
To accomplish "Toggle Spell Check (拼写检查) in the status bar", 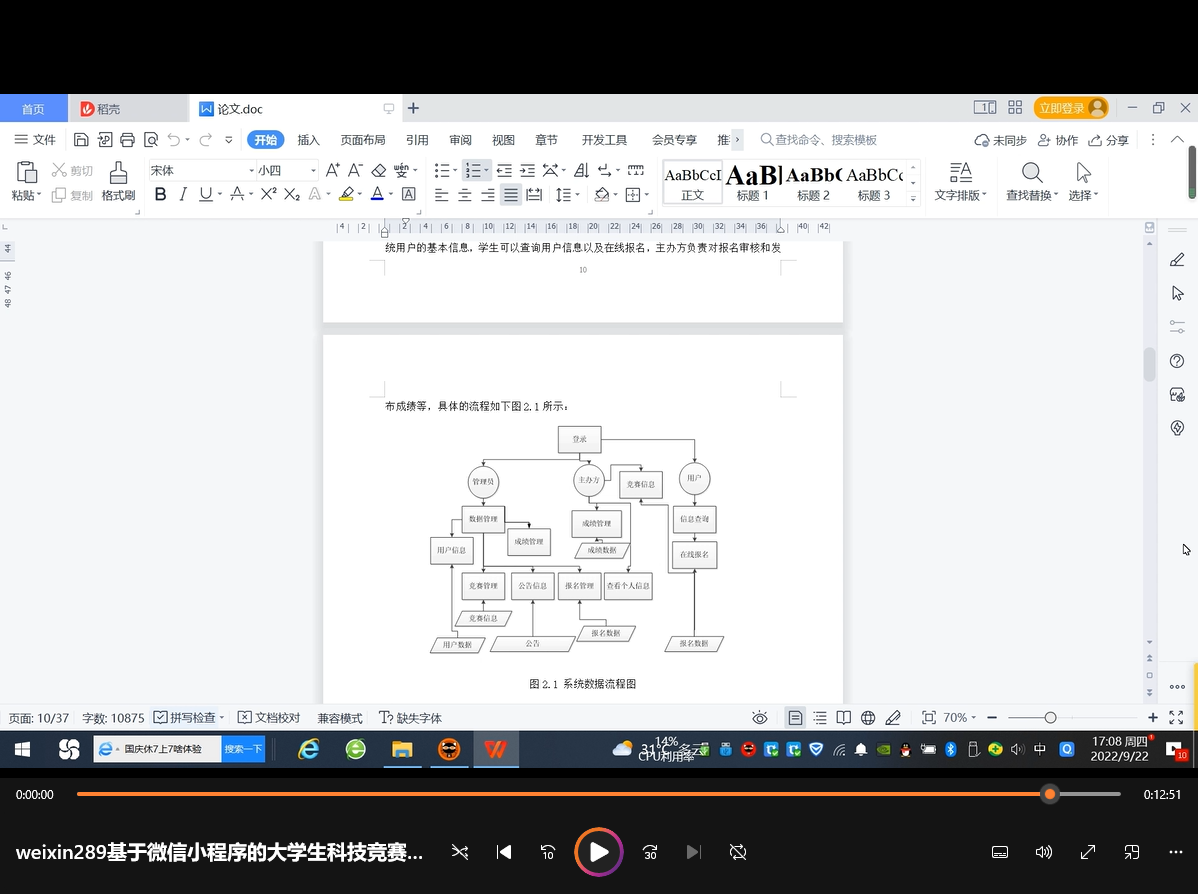I will 184,717.
